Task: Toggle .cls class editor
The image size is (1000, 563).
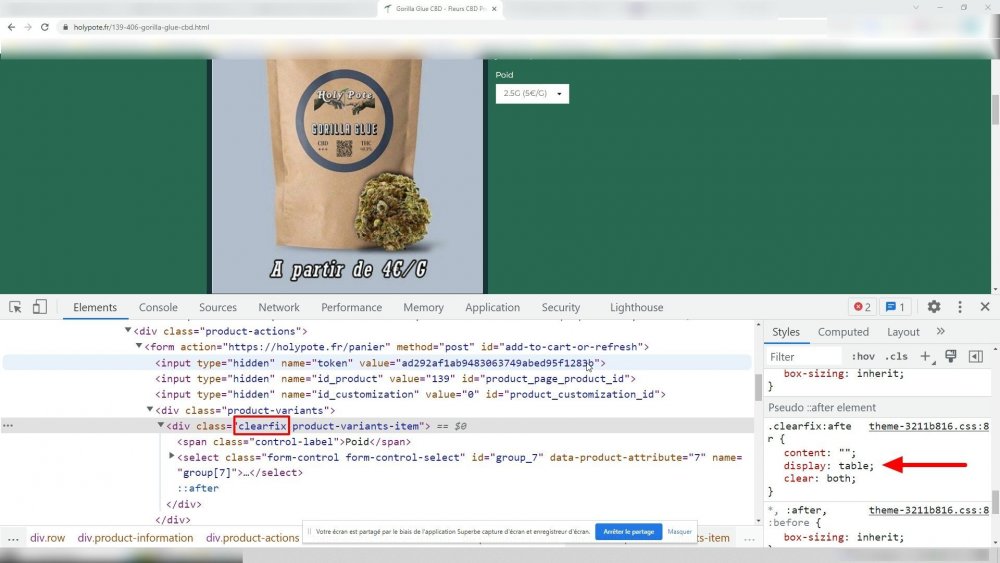Action: [896, 356]
